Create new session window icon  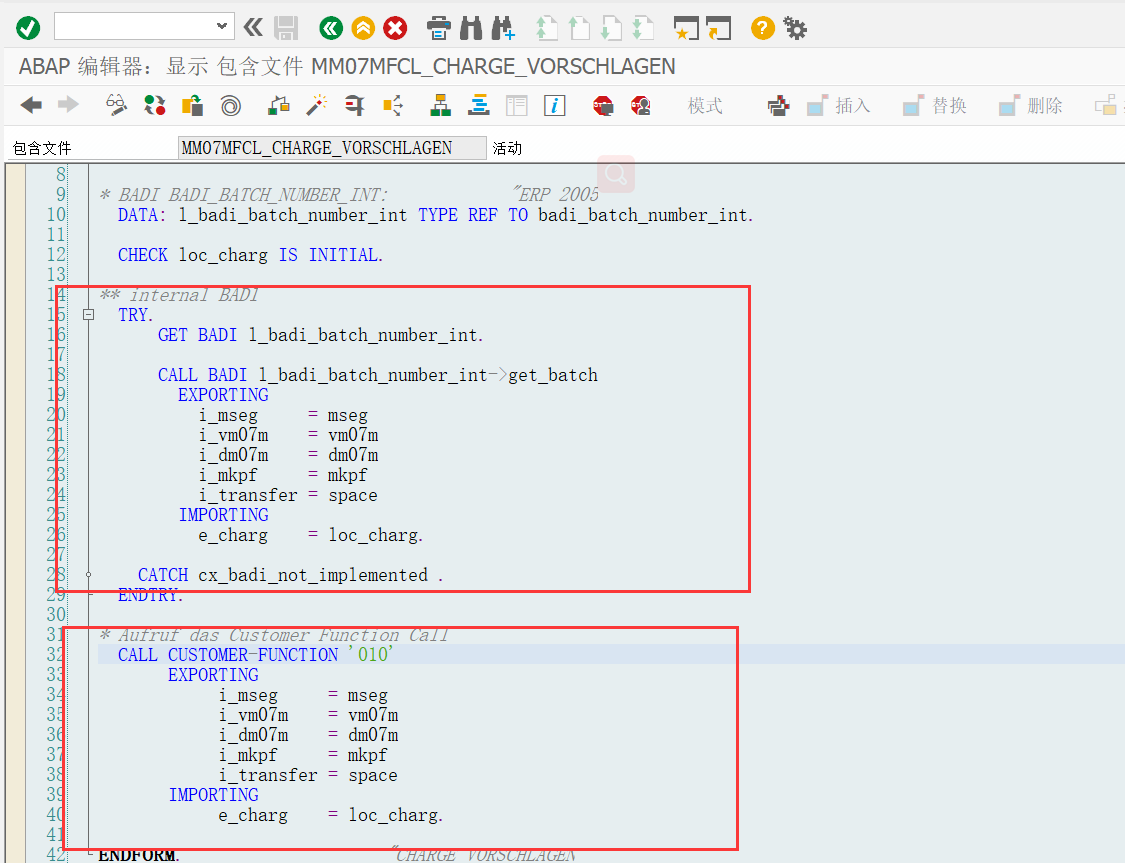686,29
